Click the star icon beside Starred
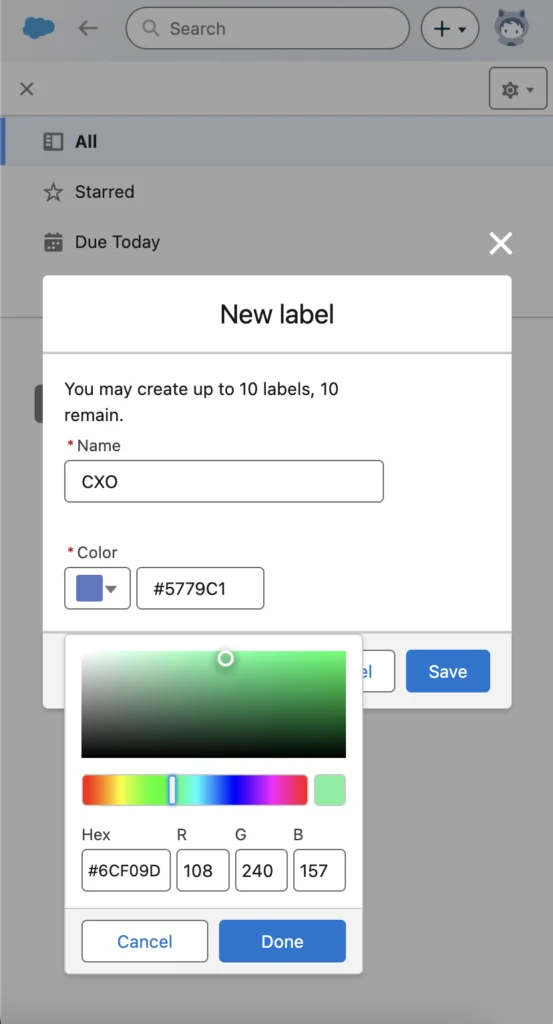This screenshot has height=1024, width=553. click(53, 192)
